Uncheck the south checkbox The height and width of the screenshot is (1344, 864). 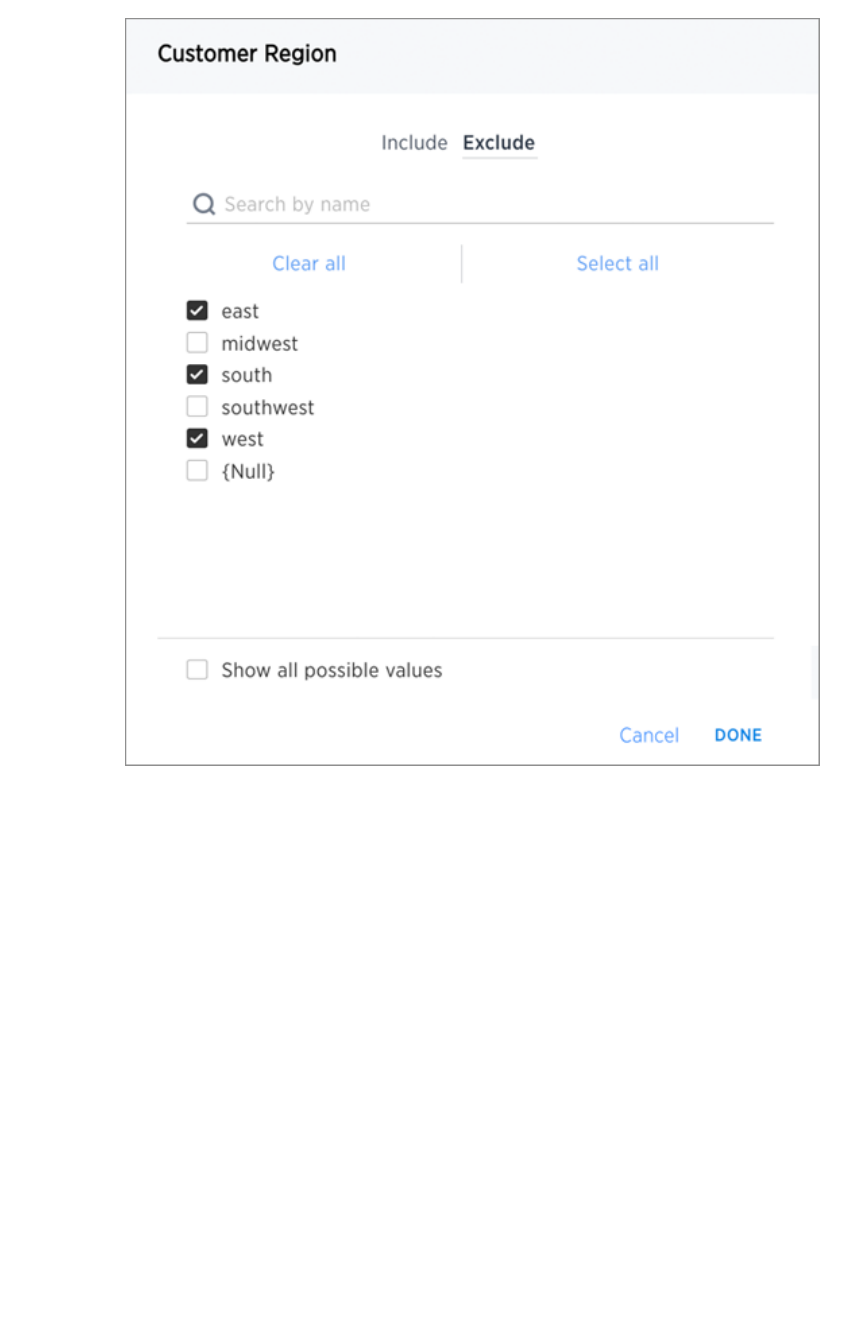[197, 375]
